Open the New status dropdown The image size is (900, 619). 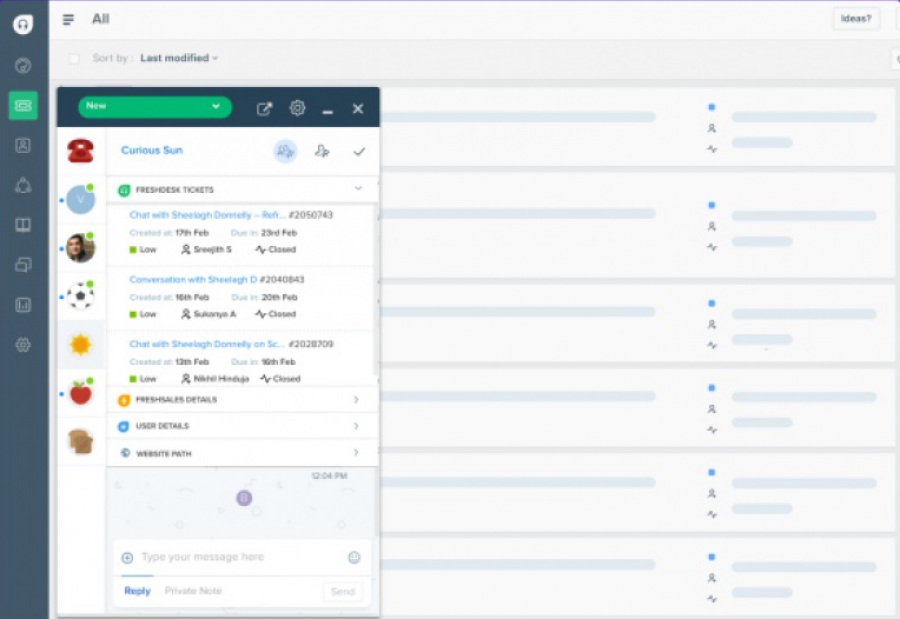[x=154, y=107]
